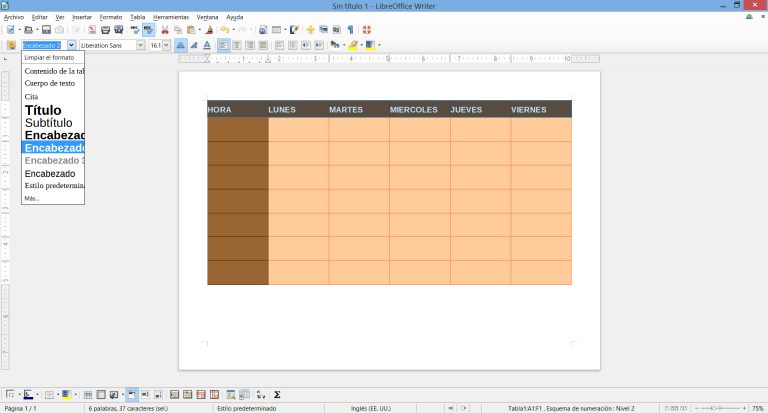Viewport: 768px width, 413px height.
Task: Click the highlighting color button
Action: (353, 45)
